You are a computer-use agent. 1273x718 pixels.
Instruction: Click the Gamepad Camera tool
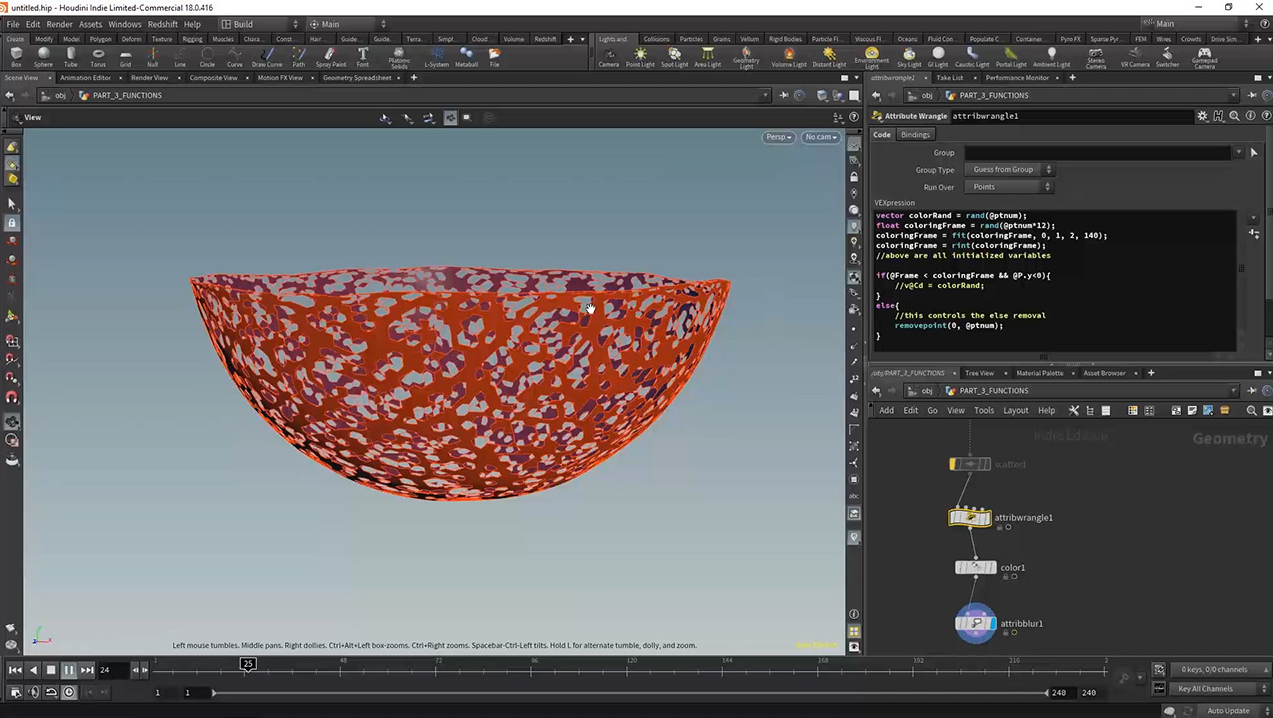[x=1204, y=58]
